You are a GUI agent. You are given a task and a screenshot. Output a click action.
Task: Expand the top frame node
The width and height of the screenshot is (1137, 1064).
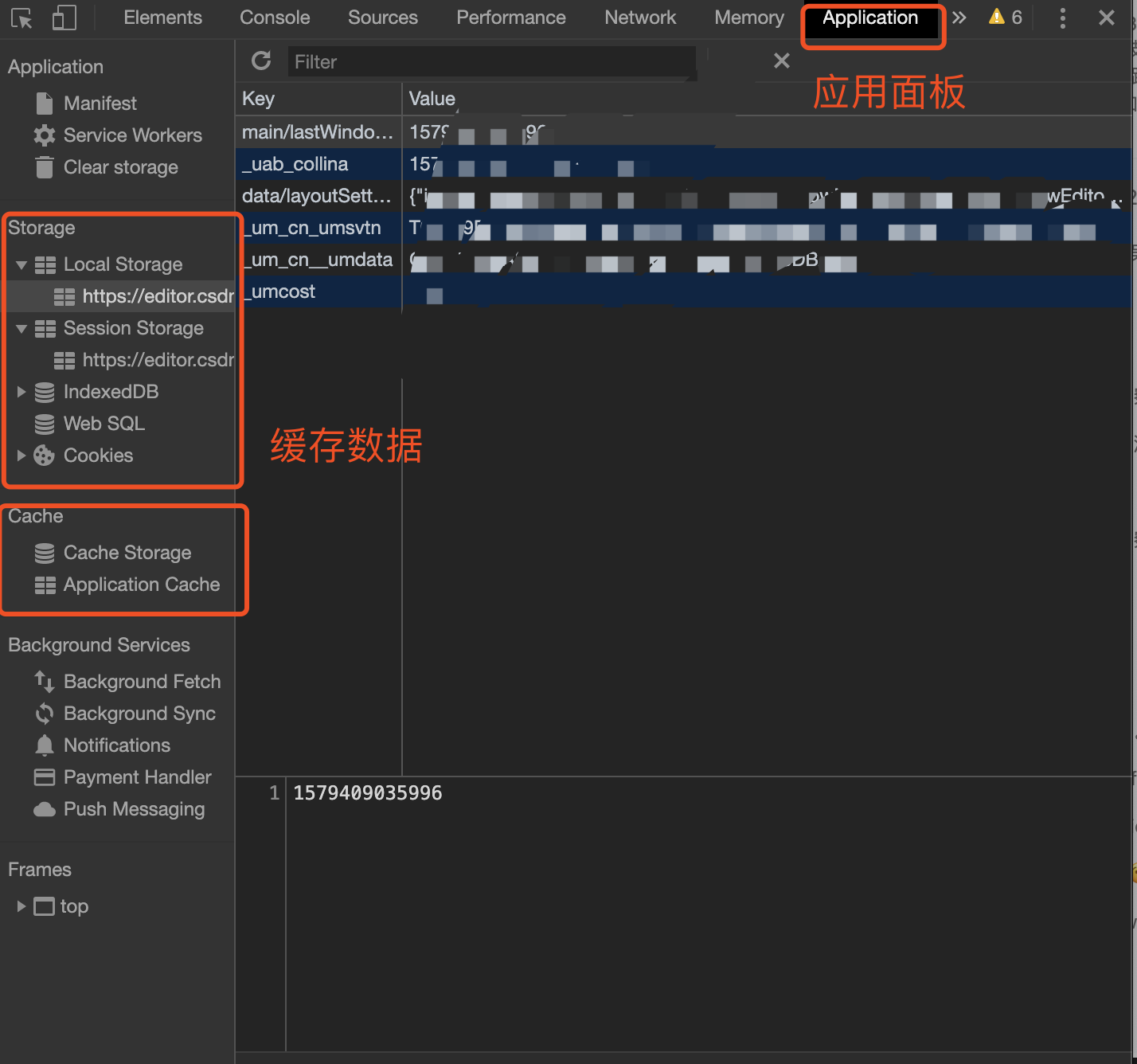pyautogui.click(x=21, y=906)
